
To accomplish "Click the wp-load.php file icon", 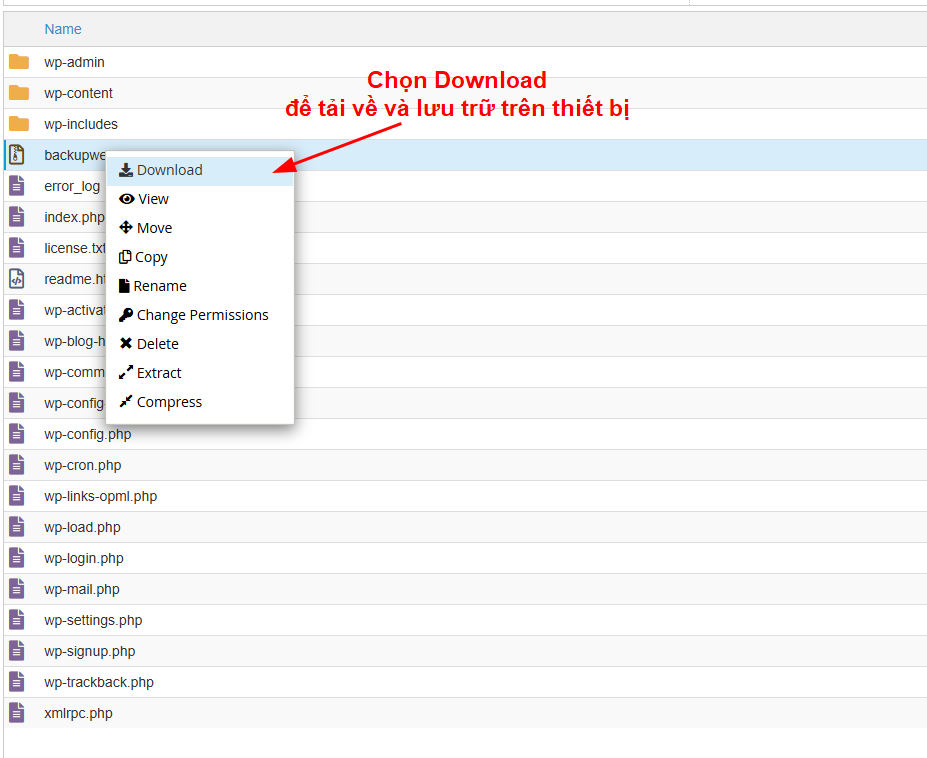I will click(17, 527).
